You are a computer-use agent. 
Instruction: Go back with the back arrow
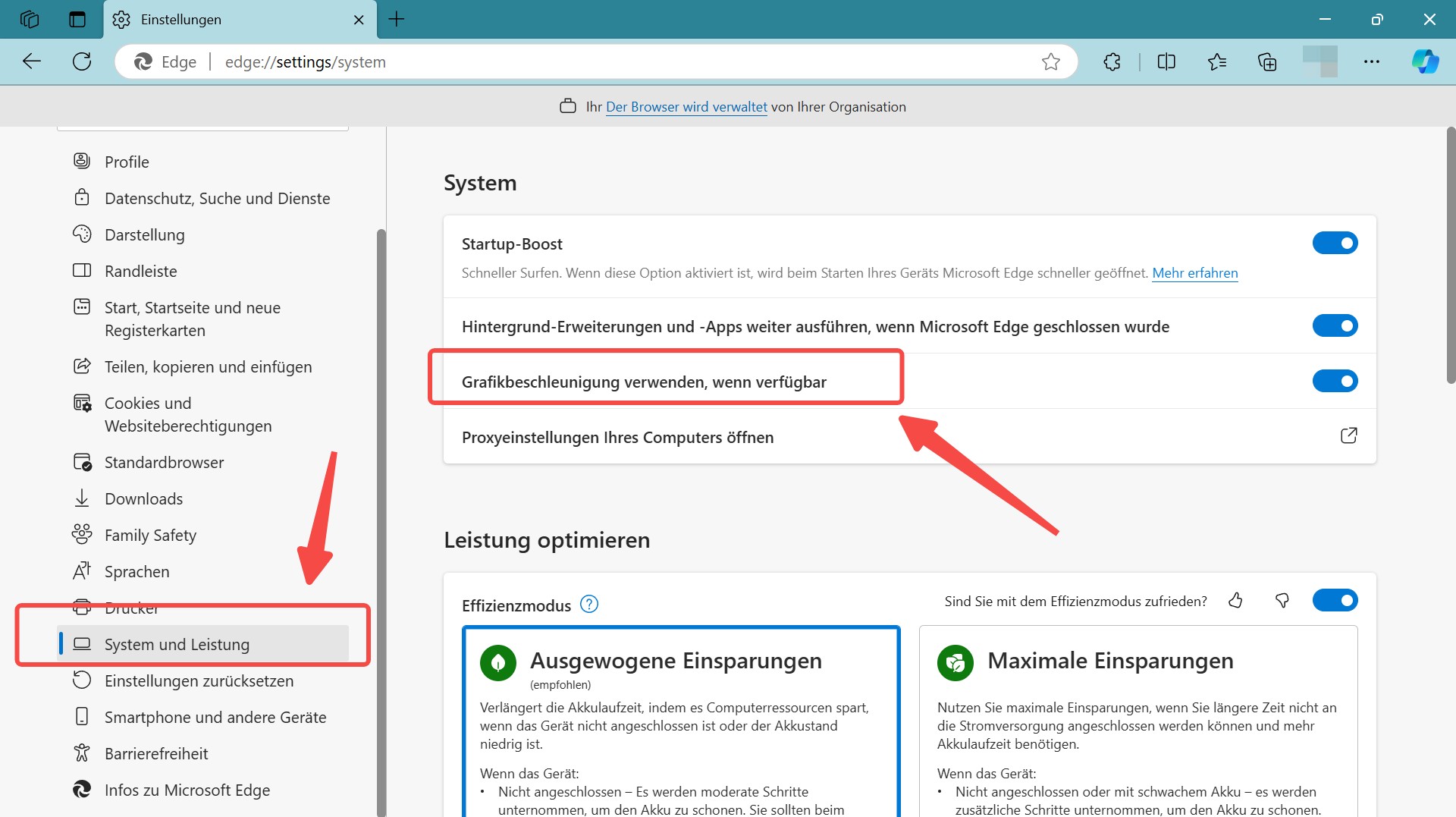32,61
